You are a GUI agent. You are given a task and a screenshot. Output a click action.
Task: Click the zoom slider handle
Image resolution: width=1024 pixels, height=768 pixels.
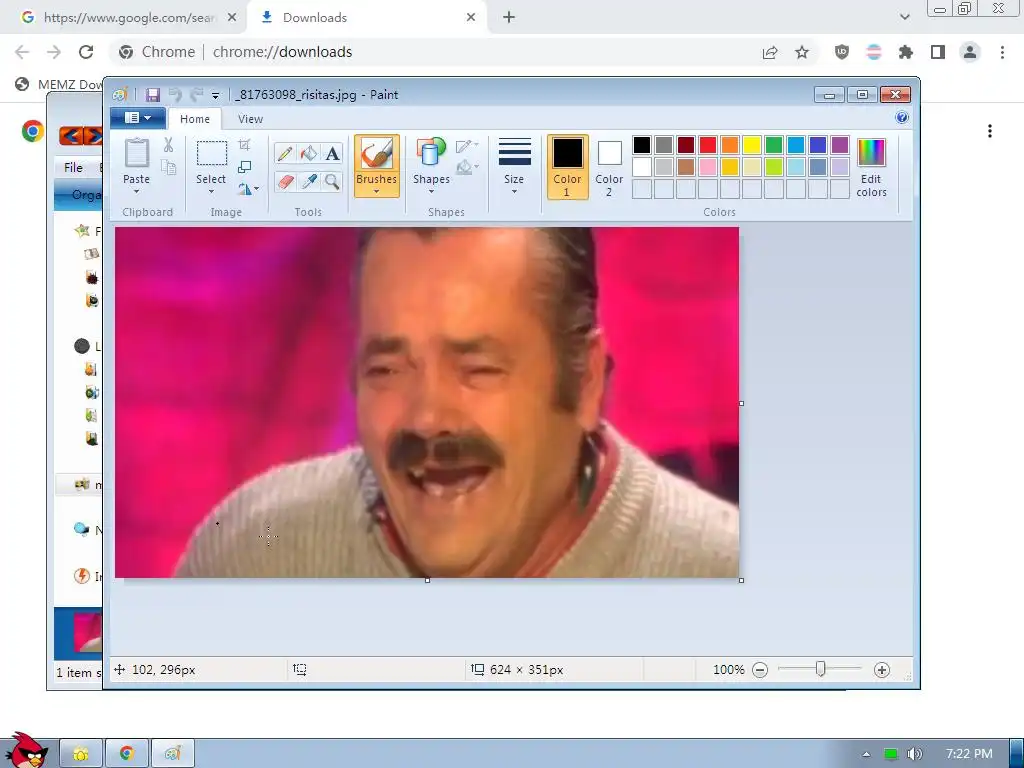click(x=821, y=669)
